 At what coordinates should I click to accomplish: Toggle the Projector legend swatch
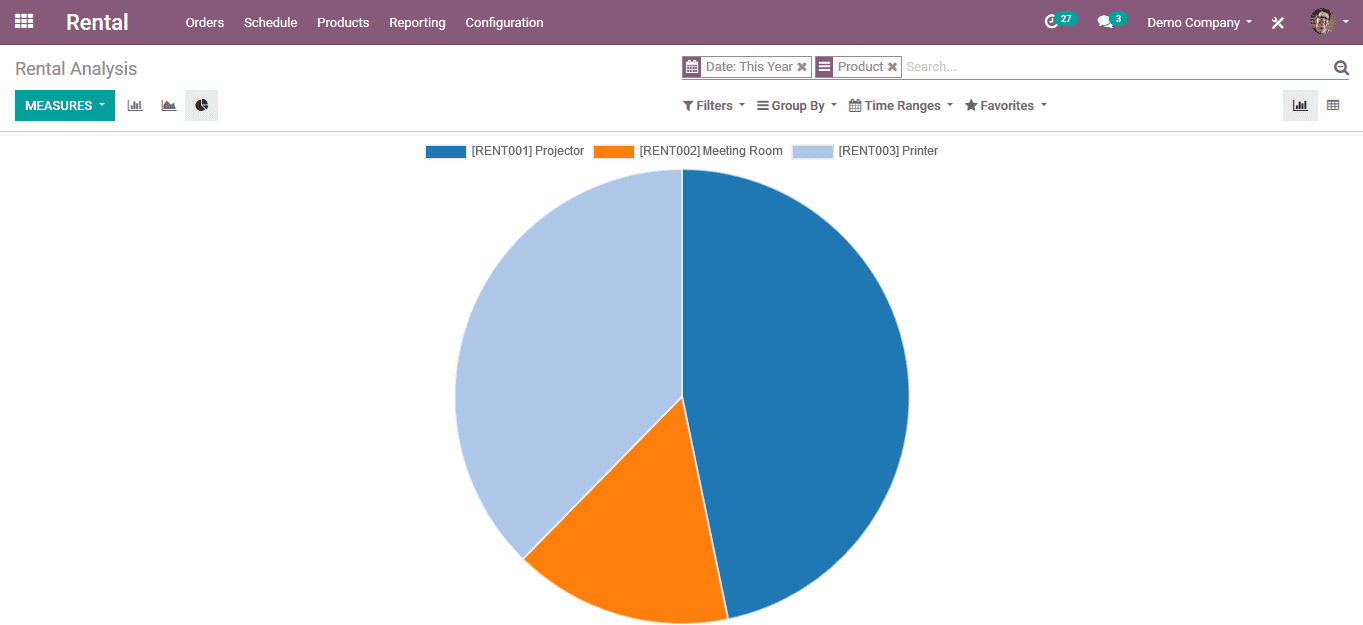446,152
